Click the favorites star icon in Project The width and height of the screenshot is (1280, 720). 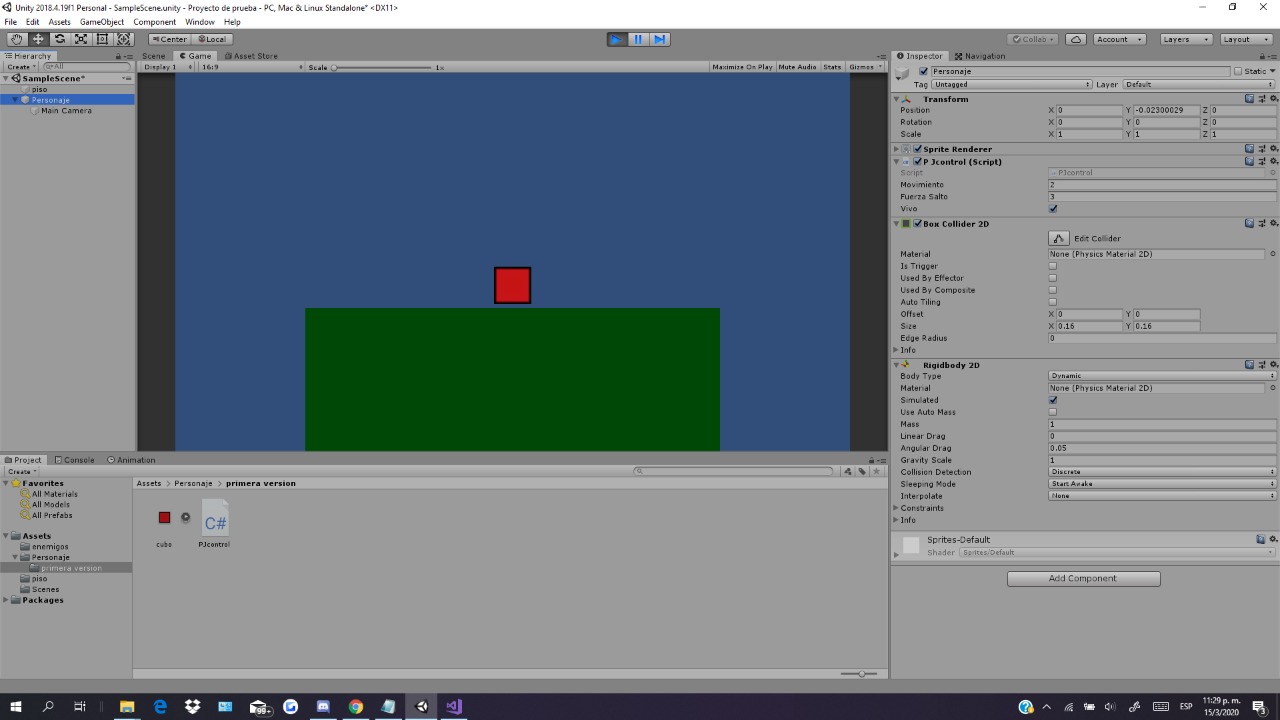(877, 471)
